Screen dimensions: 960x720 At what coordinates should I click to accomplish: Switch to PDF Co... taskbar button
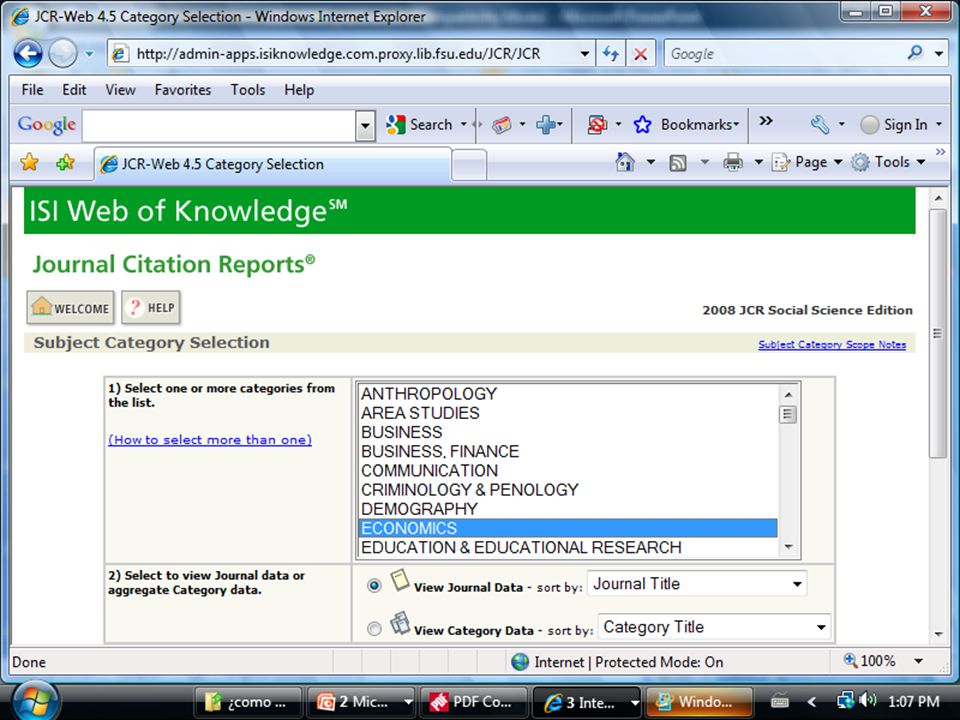(473, 702)
